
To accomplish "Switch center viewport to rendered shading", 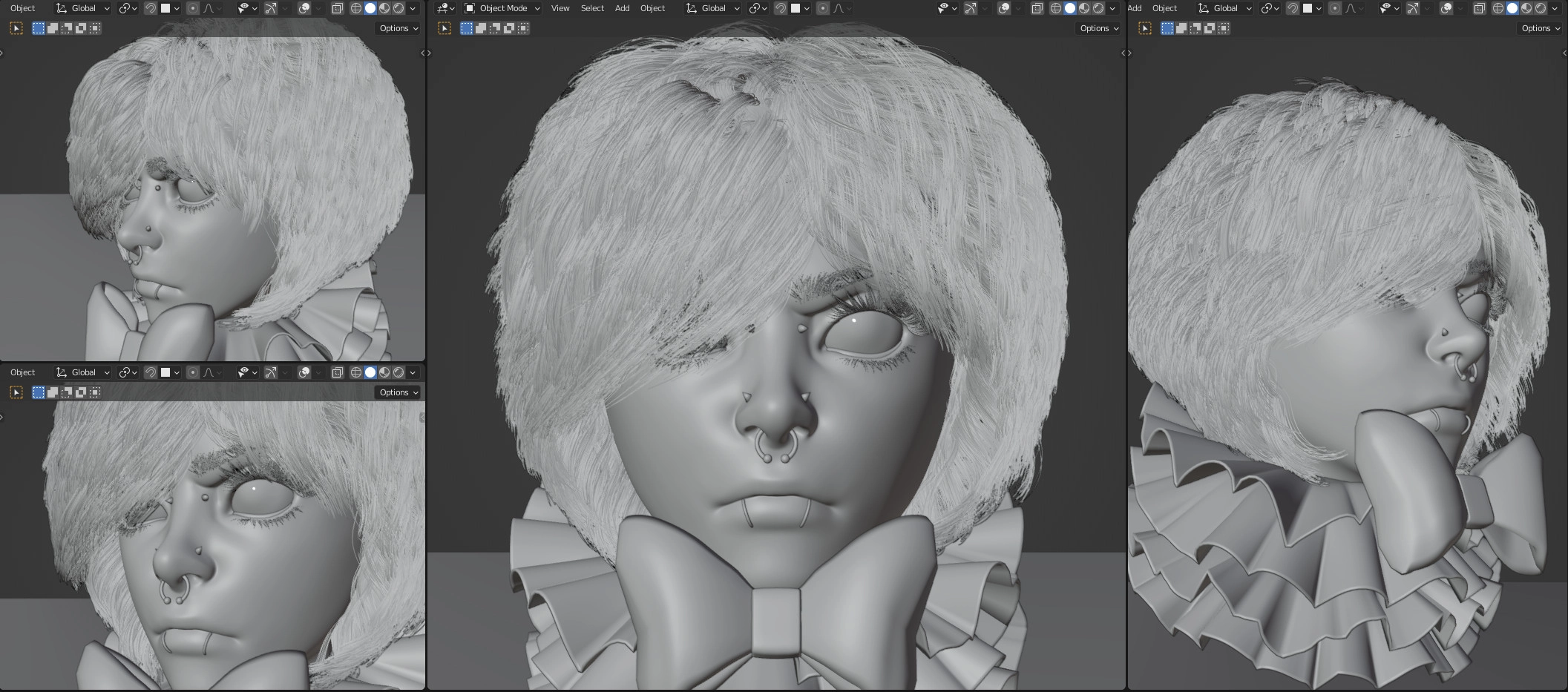I will click(1098, 8).
